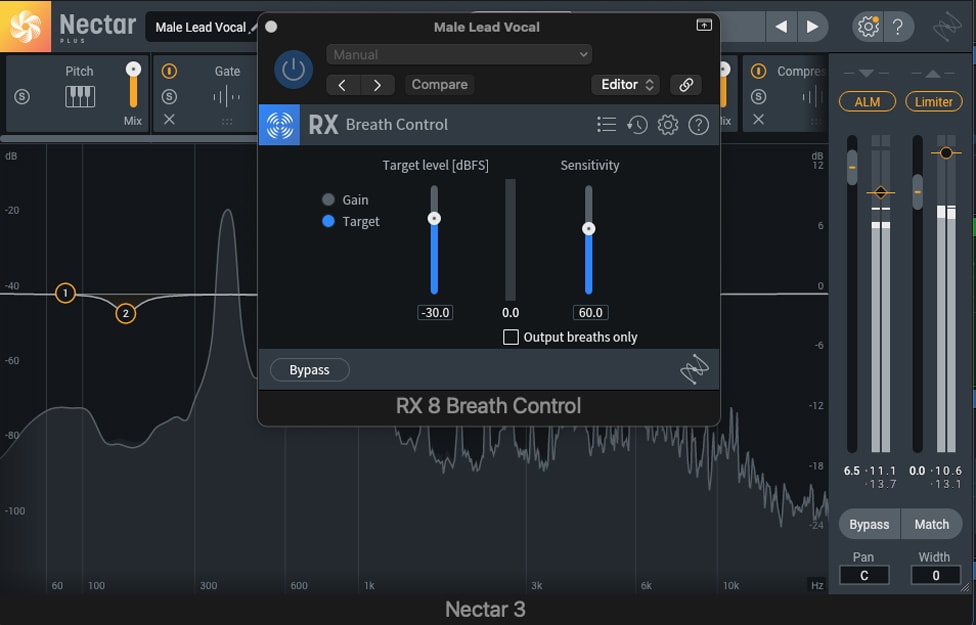
Task: Click the link chain icon button
Action: point(686,85)
